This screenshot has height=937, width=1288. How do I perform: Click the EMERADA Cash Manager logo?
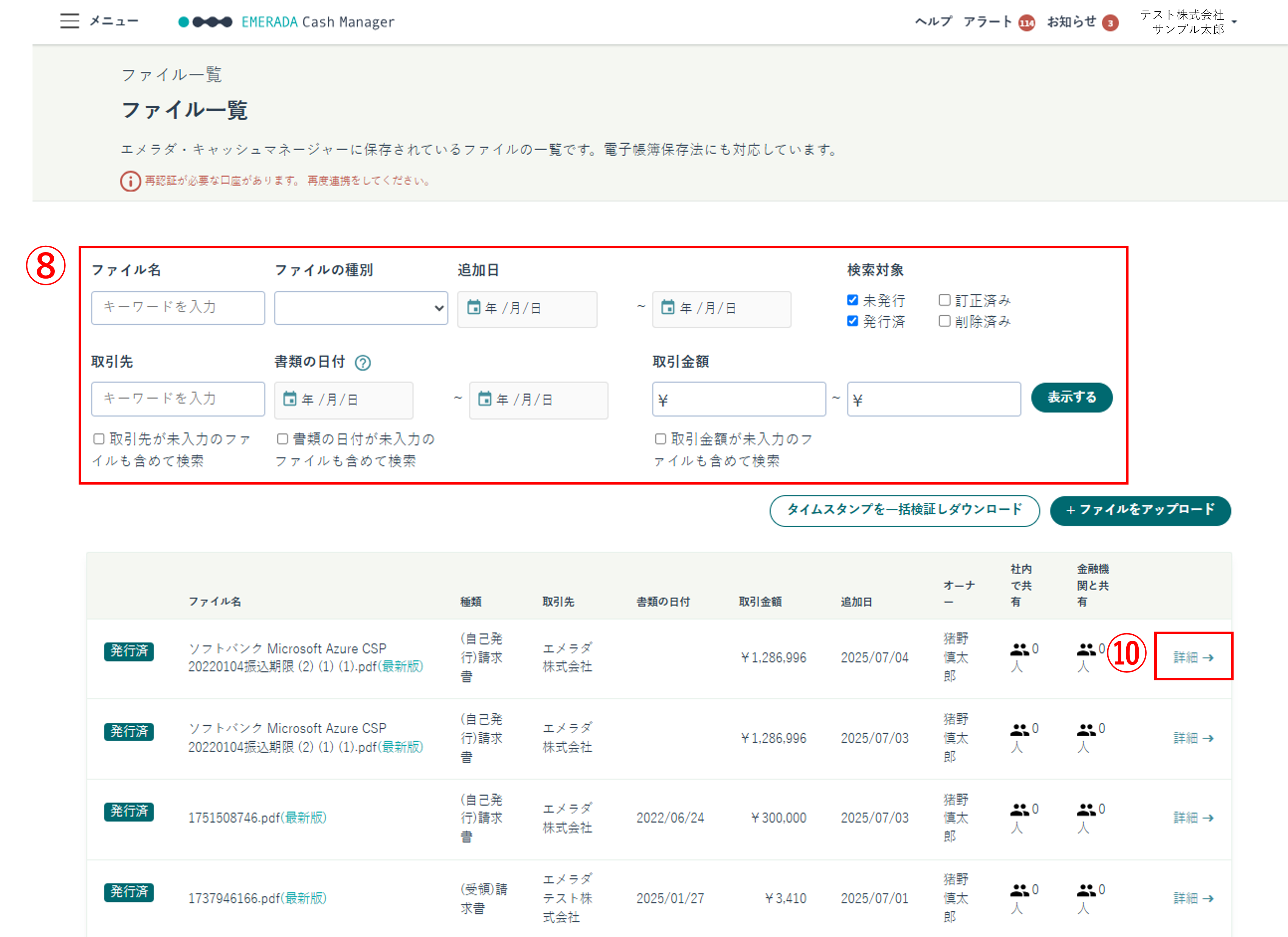pos(286,22)
